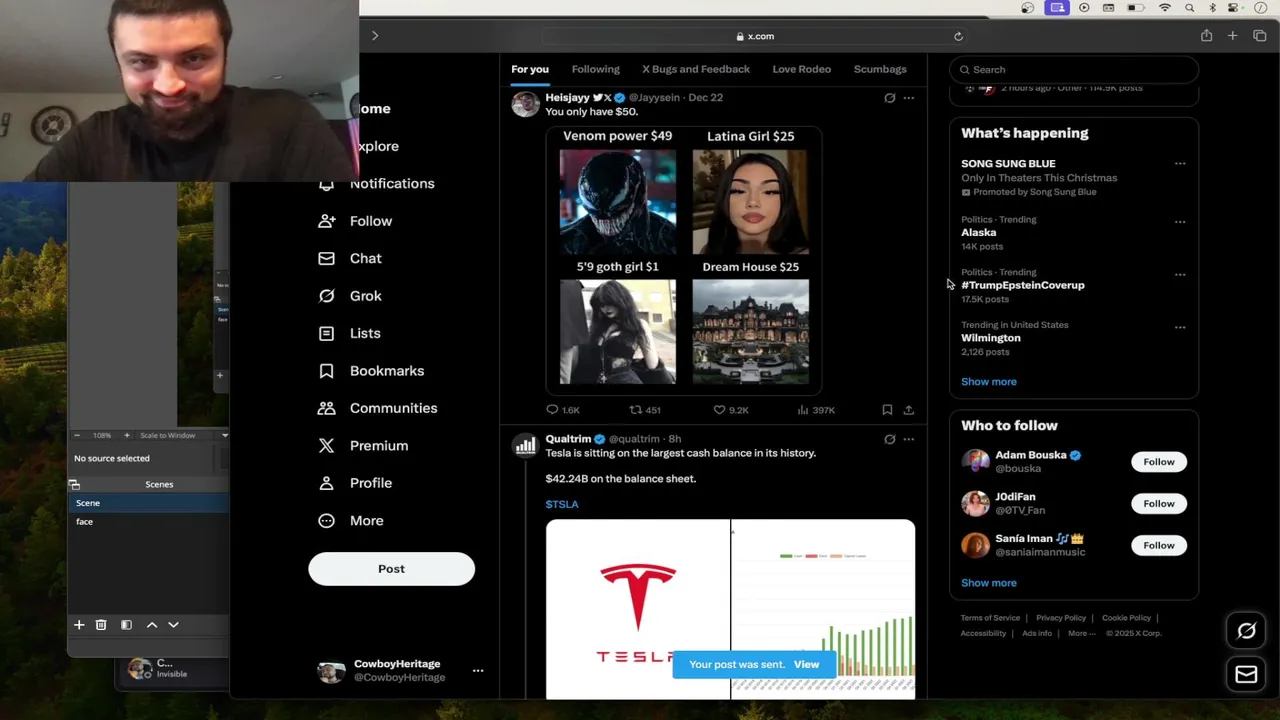1280x720 pixels.
Task: Open three-dot menu on Qualtrim's post
Action: 908,439
